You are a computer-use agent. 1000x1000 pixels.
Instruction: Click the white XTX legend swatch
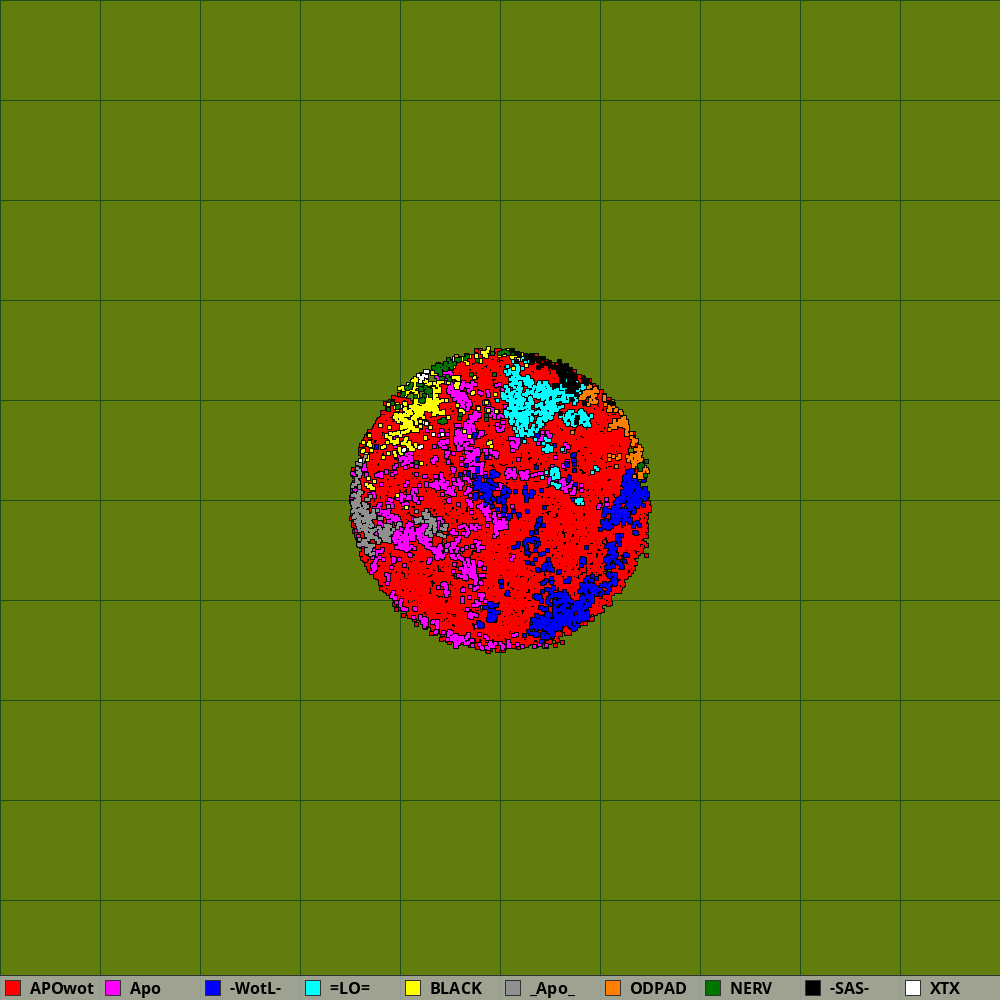click(x=913, y=988)
